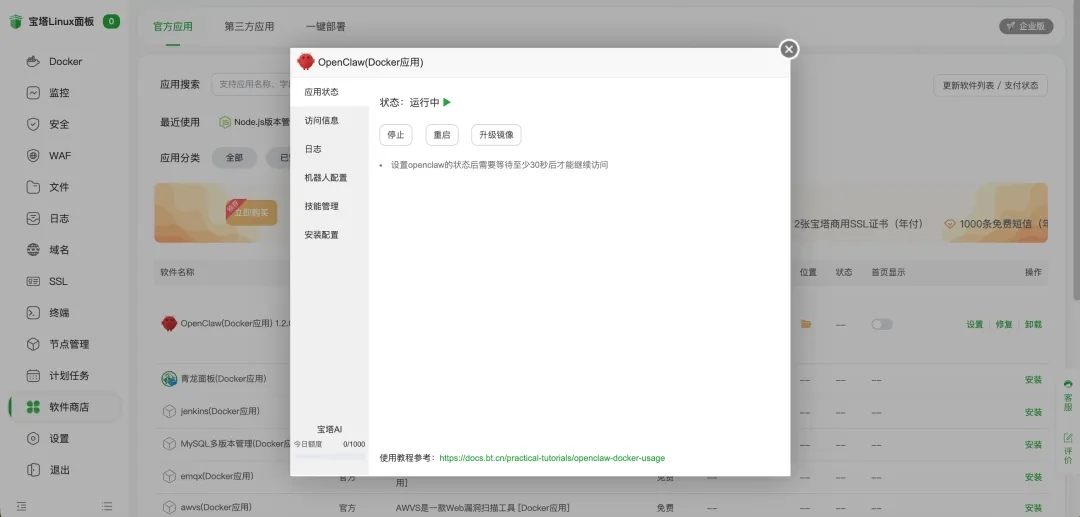Select 日志 in dialog menu
This screenshot has height=517, width=1080.
click(x=329, y=149)
